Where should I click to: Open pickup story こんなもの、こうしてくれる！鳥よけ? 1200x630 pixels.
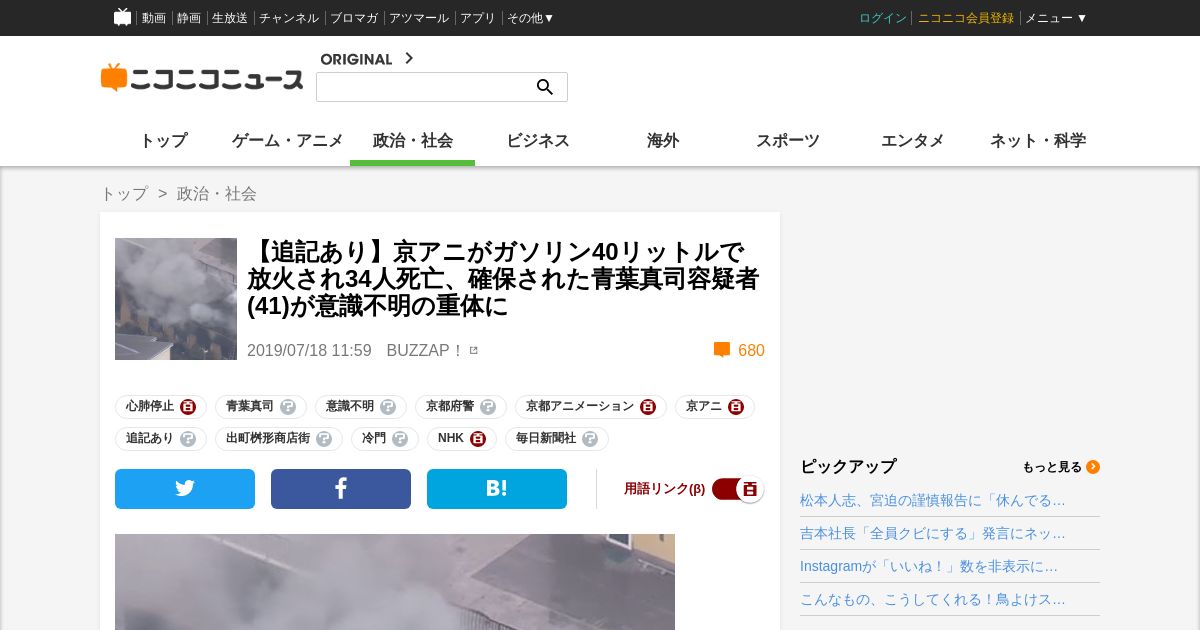click(933, 599)
